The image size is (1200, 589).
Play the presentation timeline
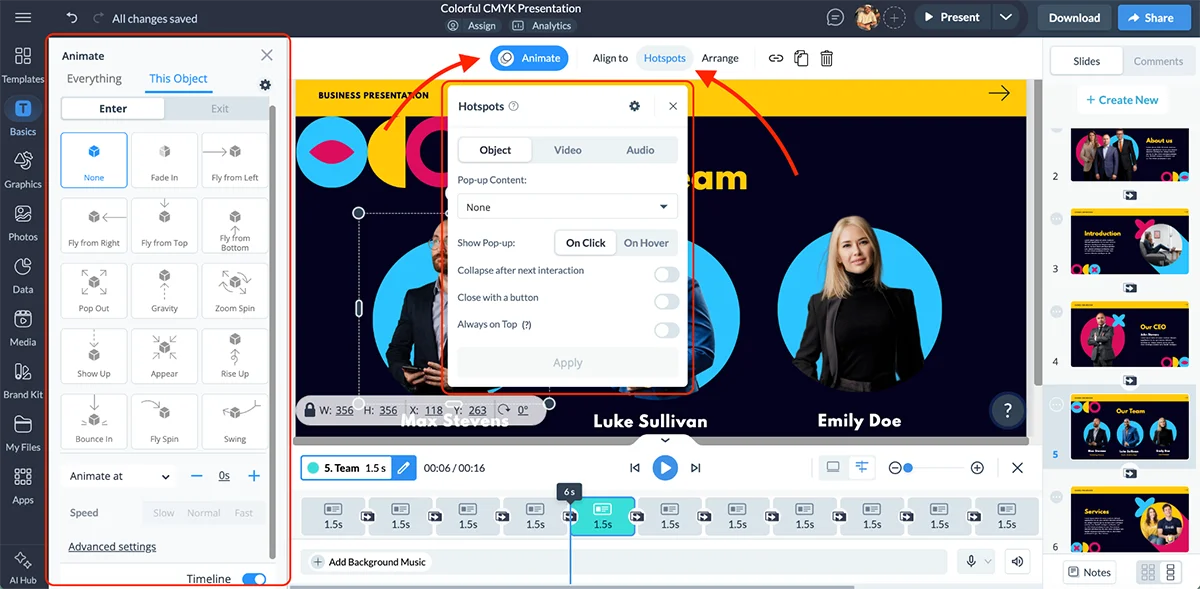tap(665, 467)
